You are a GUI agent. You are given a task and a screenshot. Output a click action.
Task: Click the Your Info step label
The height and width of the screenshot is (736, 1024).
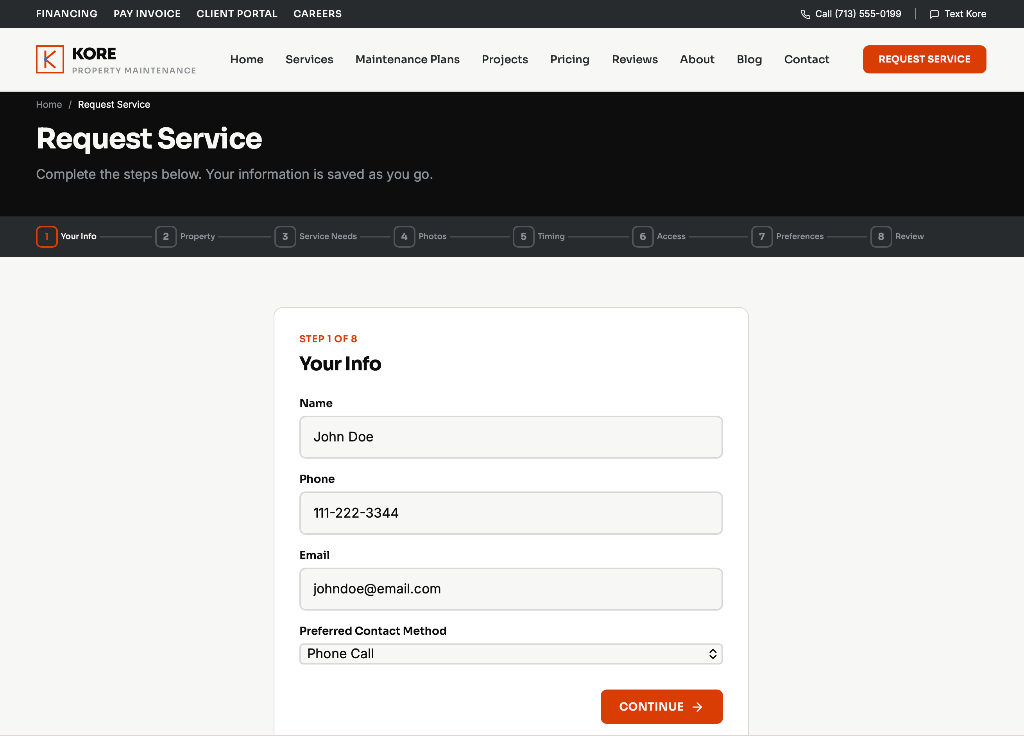(x=78, y=236)
